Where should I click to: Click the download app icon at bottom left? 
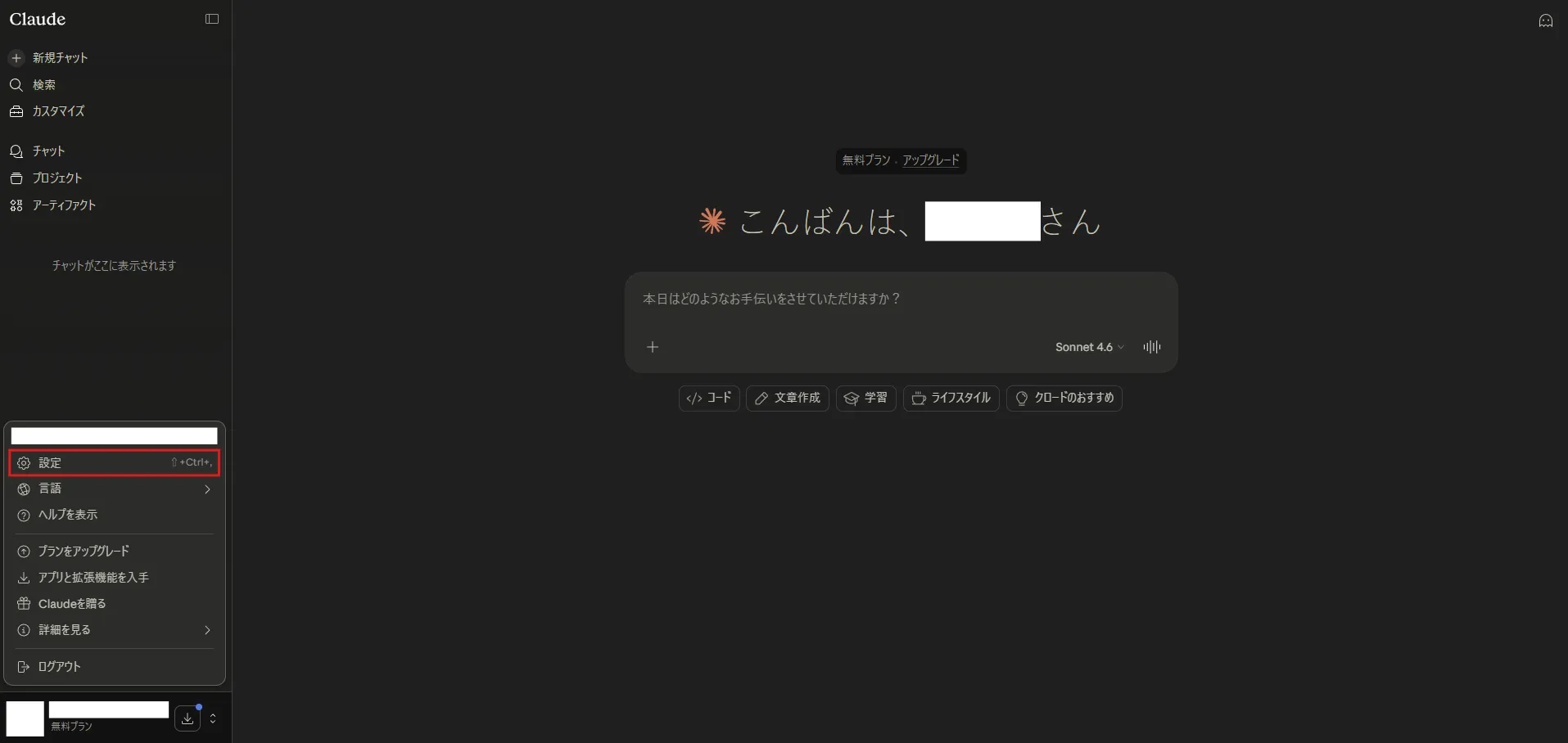point(188,718)
